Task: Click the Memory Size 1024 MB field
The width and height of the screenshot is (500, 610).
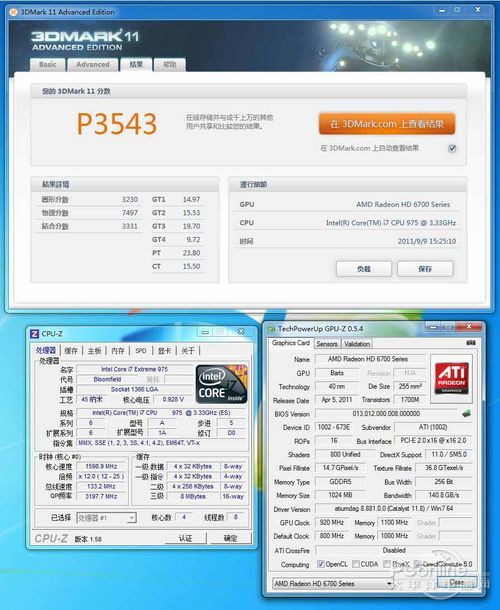Action: pos(340,495)
